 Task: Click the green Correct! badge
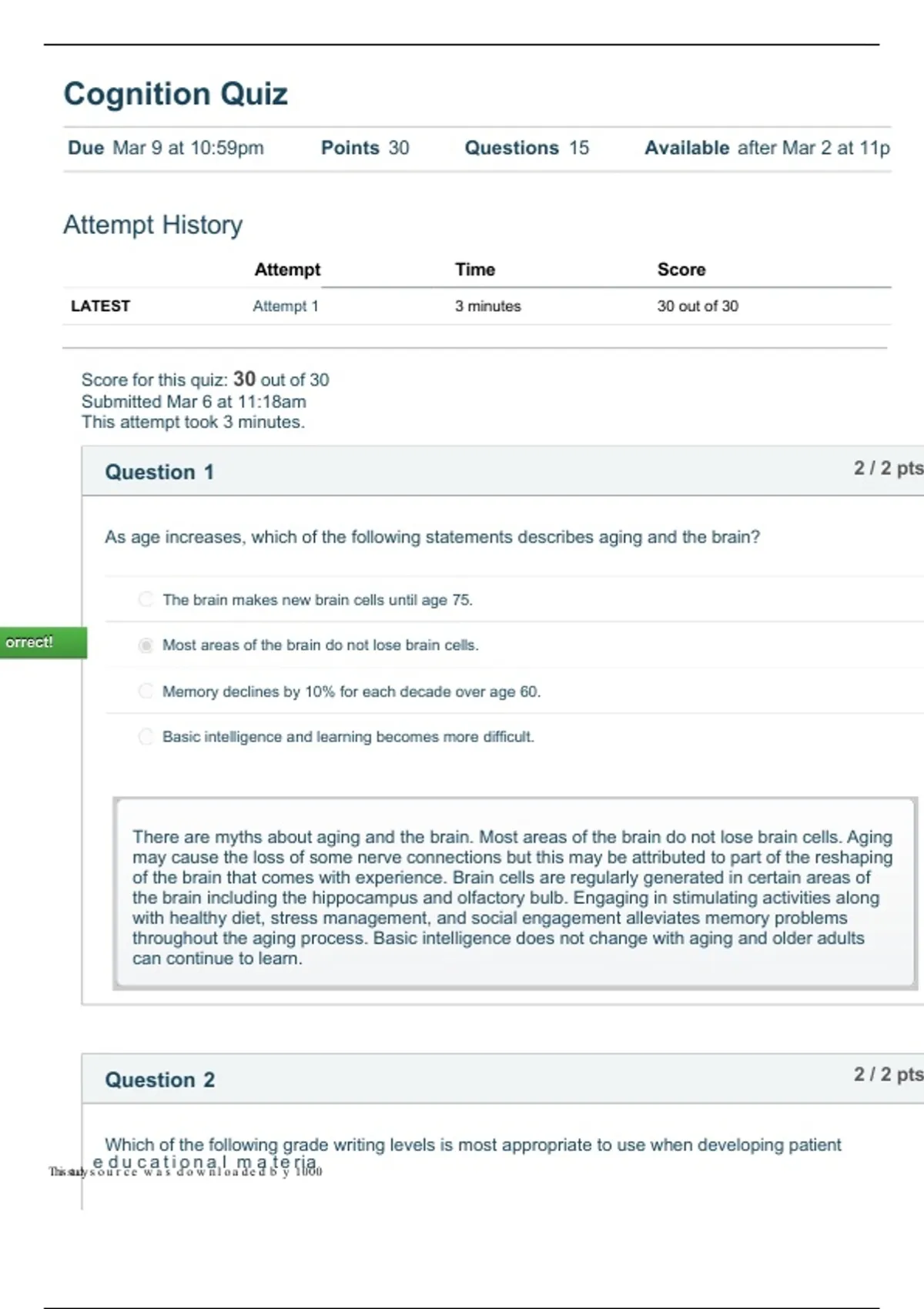click(43, 642)
